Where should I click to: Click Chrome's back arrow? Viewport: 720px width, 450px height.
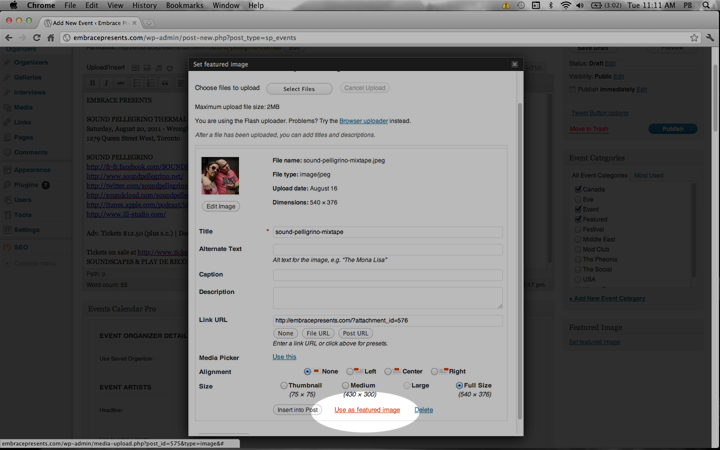click(9, 38)
